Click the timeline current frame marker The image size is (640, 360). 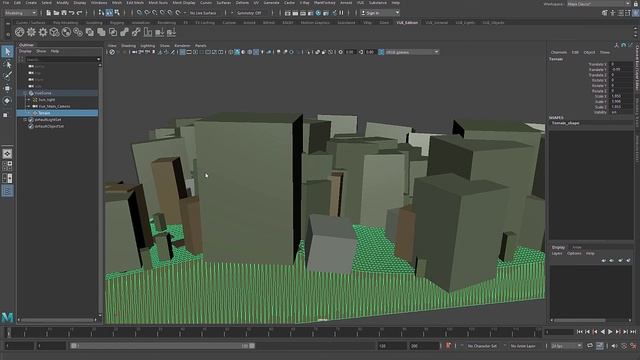[8, 332]
